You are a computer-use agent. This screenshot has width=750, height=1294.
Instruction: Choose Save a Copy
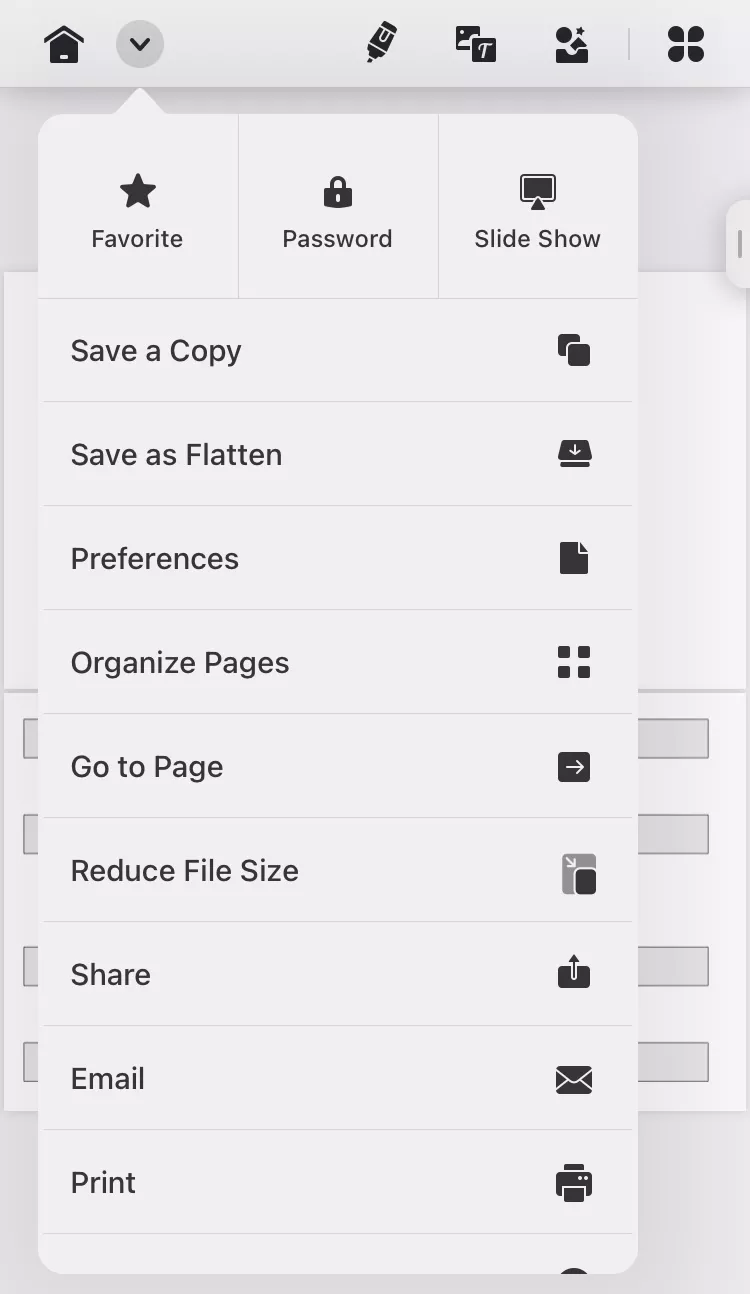tap(338, 351)
